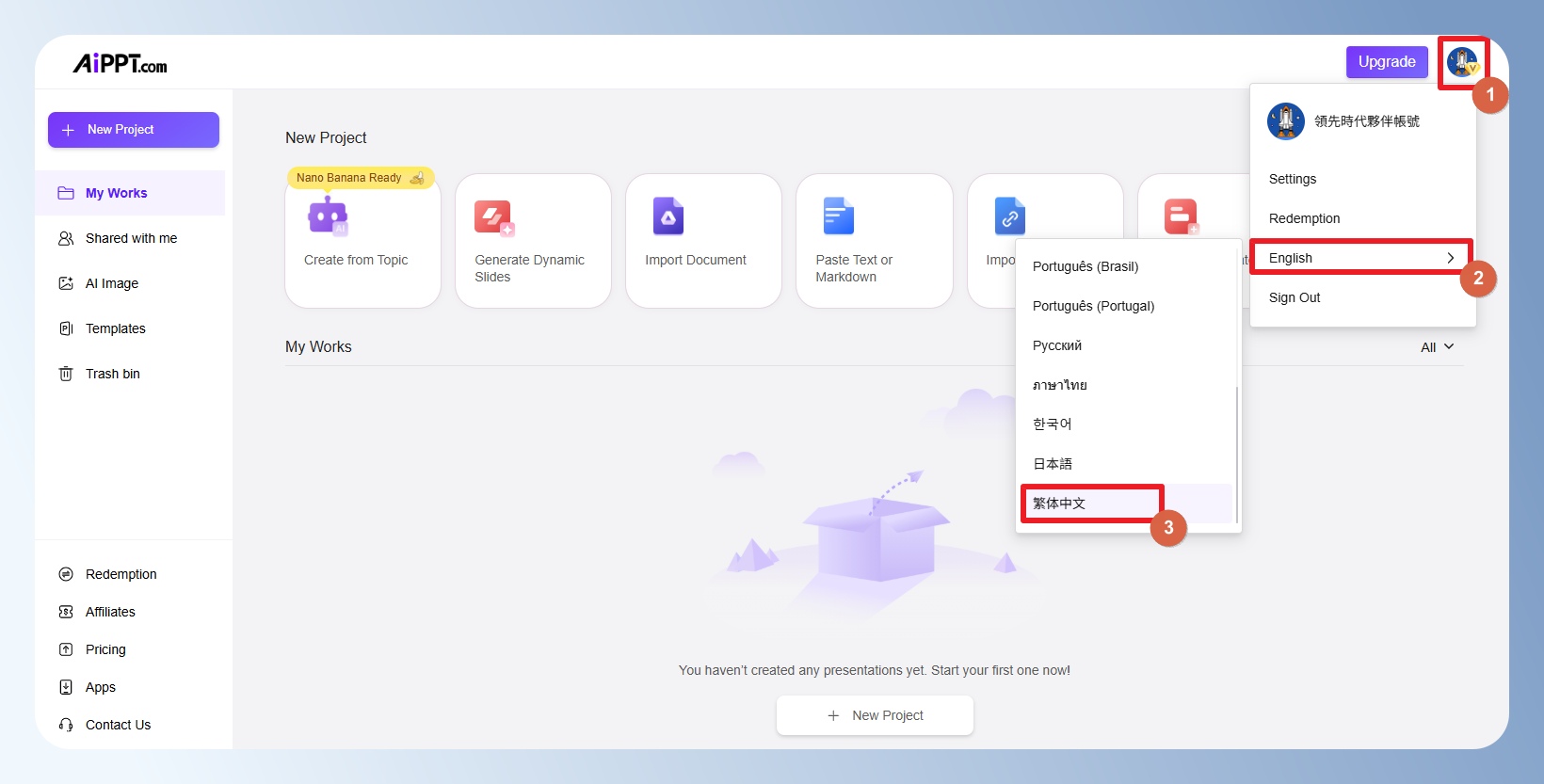Click the Import Document icon
Viewport: 1544px width, 784px height.
(x=668, y=216)
